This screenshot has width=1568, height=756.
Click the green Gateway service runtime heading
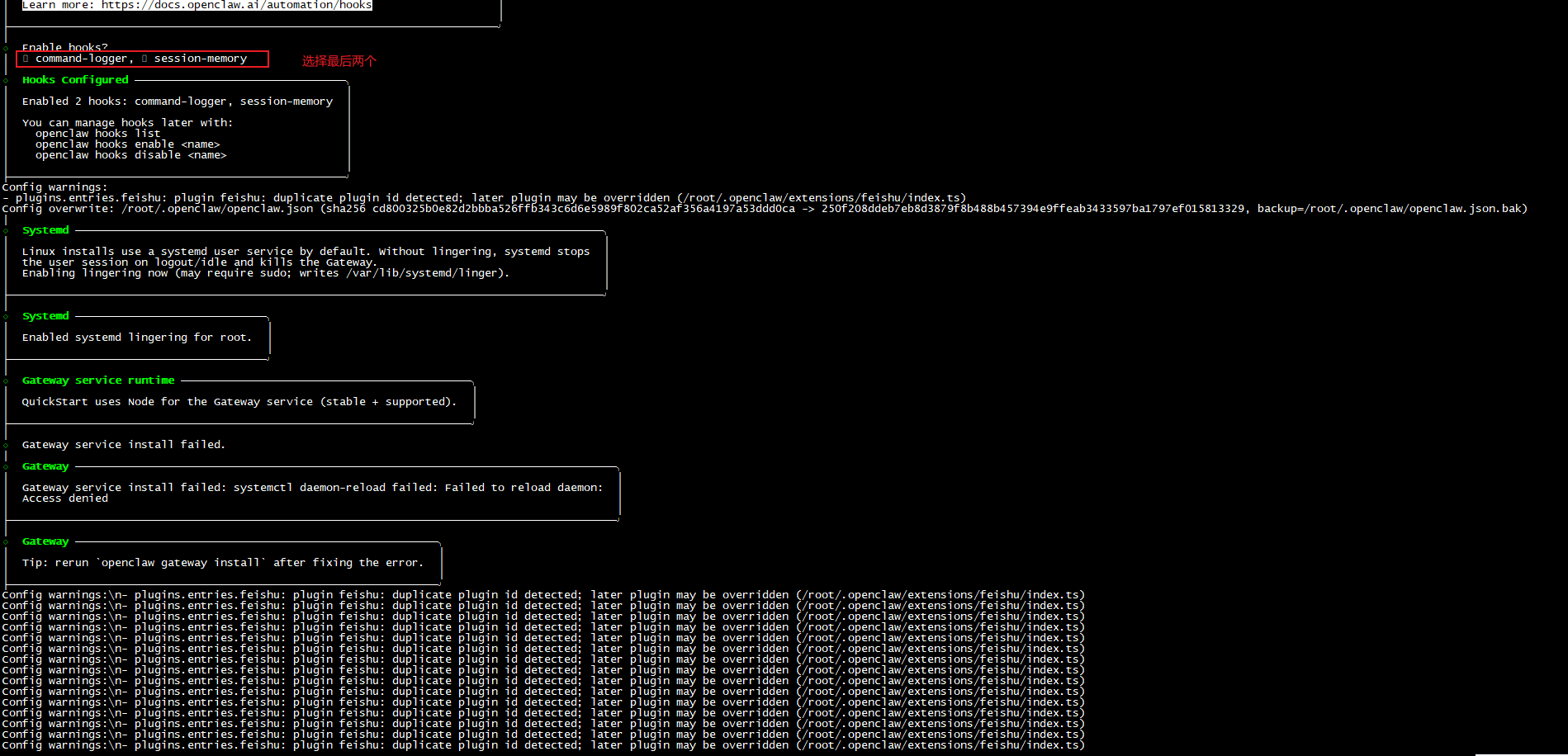[98, 380]
